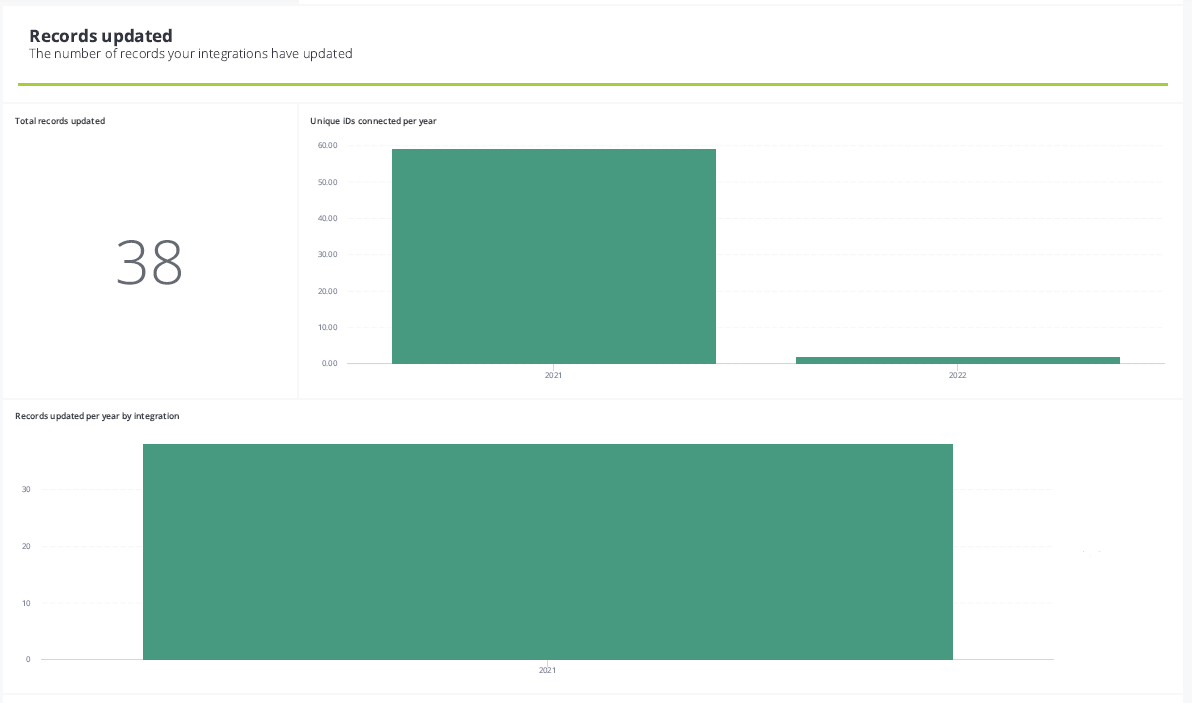Click the 20 y-axis label in bottom chart

26,546
